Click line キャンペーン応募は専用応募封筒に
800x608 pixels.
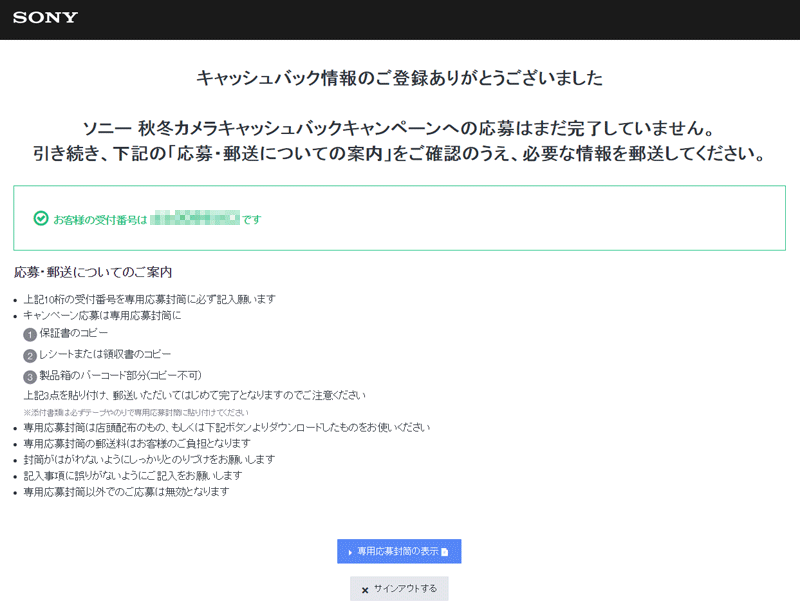(x=102, y=315)
